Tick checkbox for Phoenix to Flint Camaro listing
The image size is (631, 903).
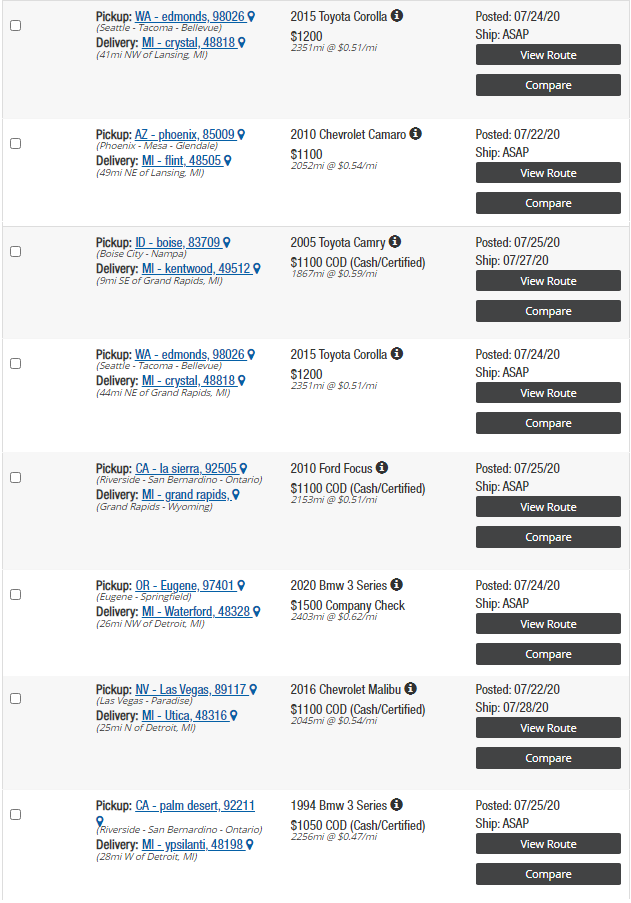point(16,143)
